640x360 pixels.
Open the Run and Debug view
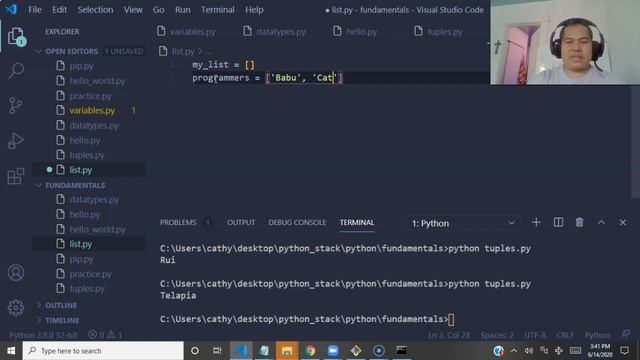(16, 141)
